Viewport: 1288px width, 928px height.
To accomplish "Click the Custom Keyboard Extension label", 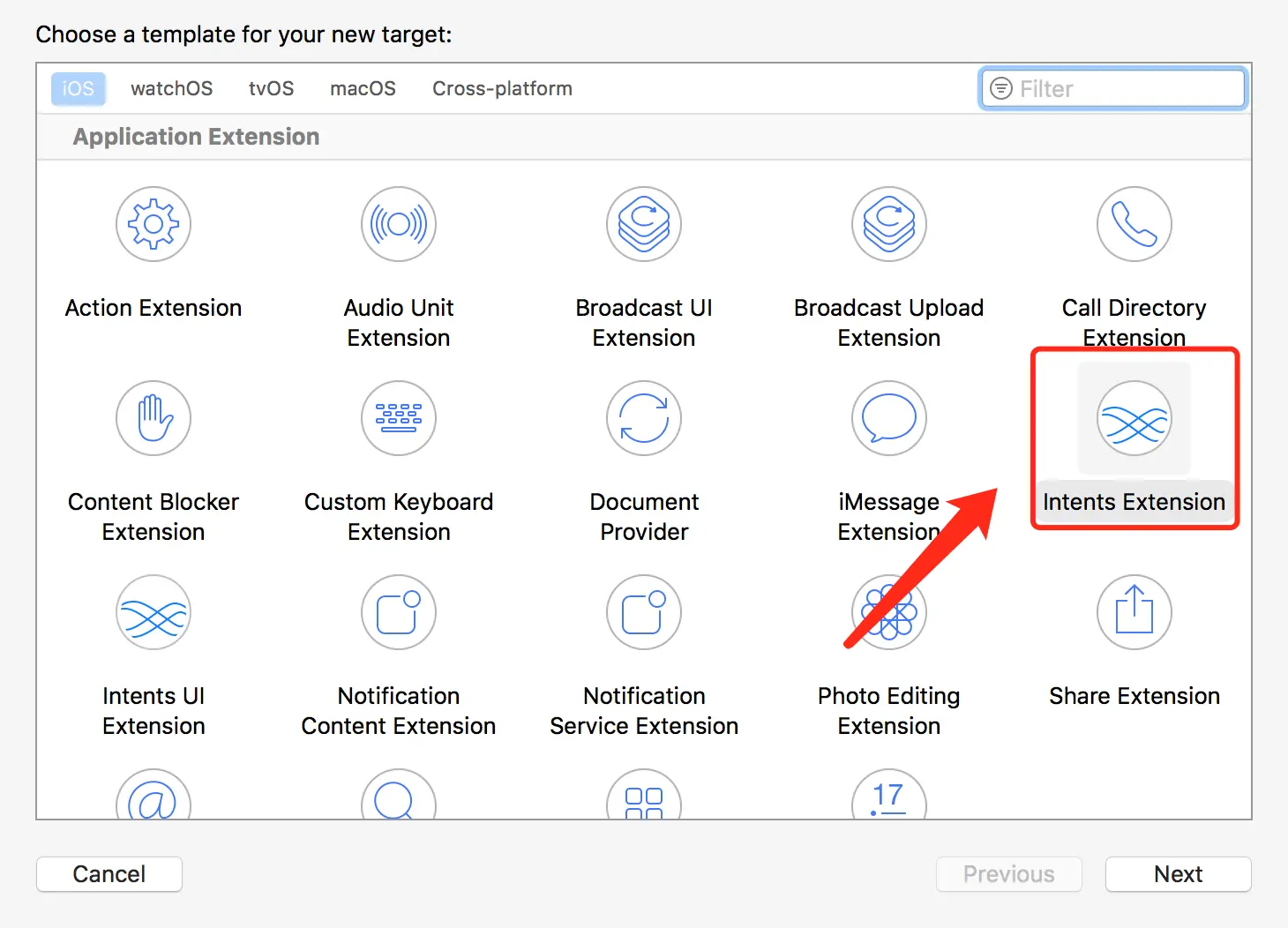I will pos(399,517).
